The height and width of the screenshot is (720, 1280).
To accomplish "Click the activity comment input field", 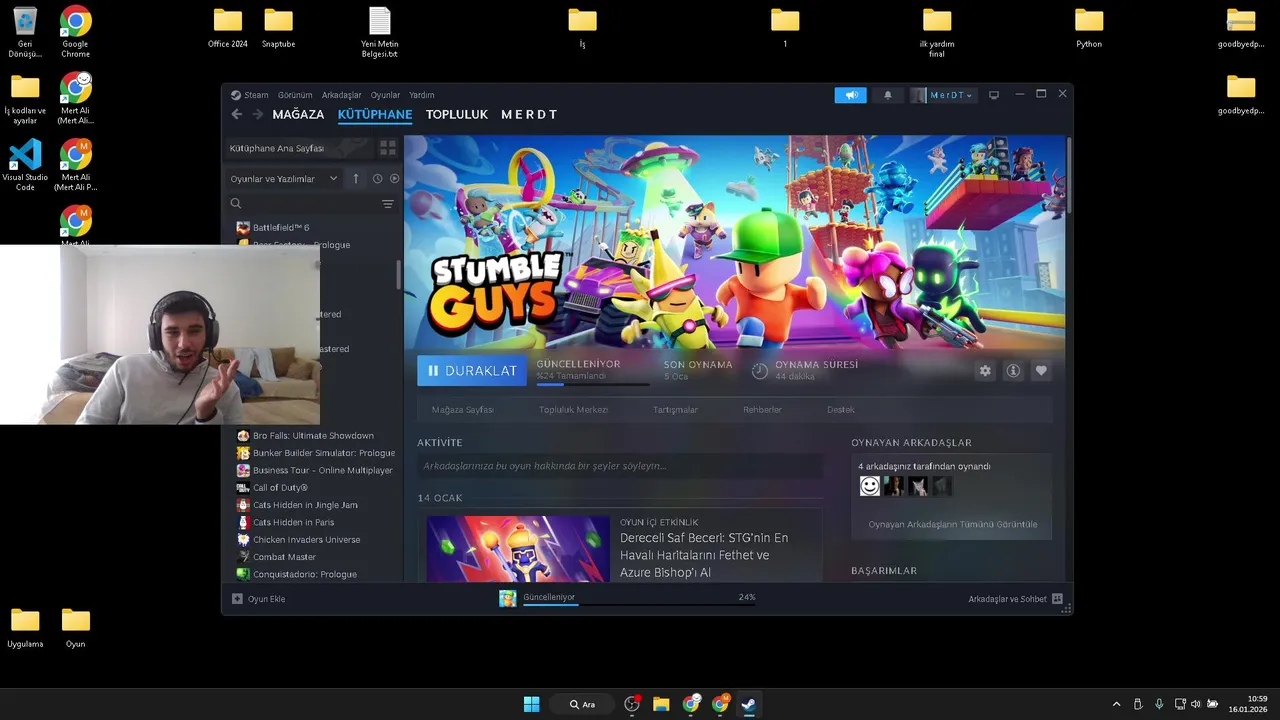I will pyautogui.click(x=620, y=466).
